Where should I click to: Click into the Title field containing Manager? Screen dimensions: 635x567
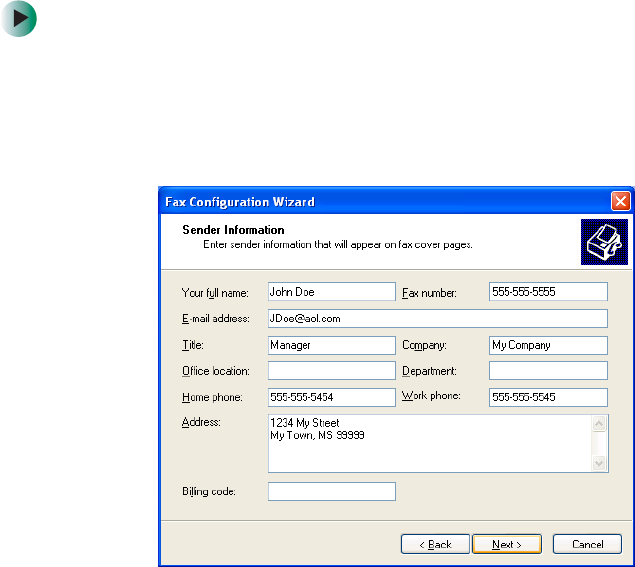pos(332,345)
